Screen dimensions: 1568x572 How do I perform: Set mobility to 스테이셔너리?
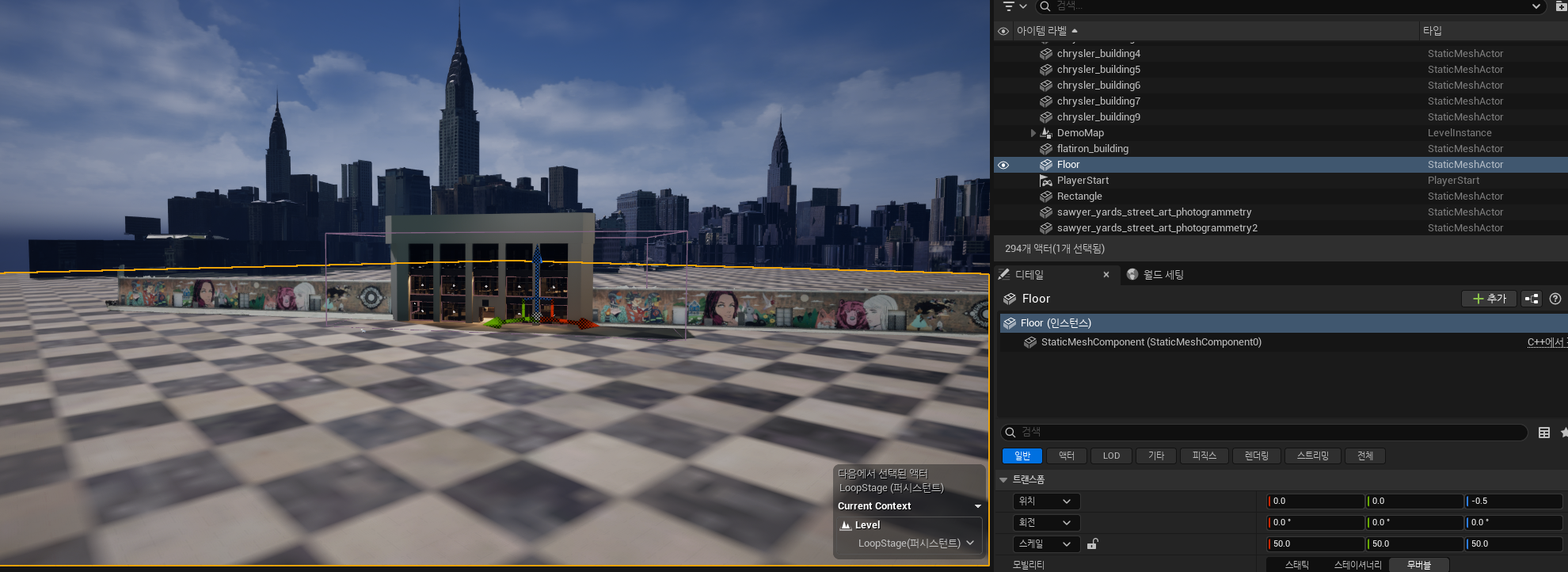[1358, 565]
